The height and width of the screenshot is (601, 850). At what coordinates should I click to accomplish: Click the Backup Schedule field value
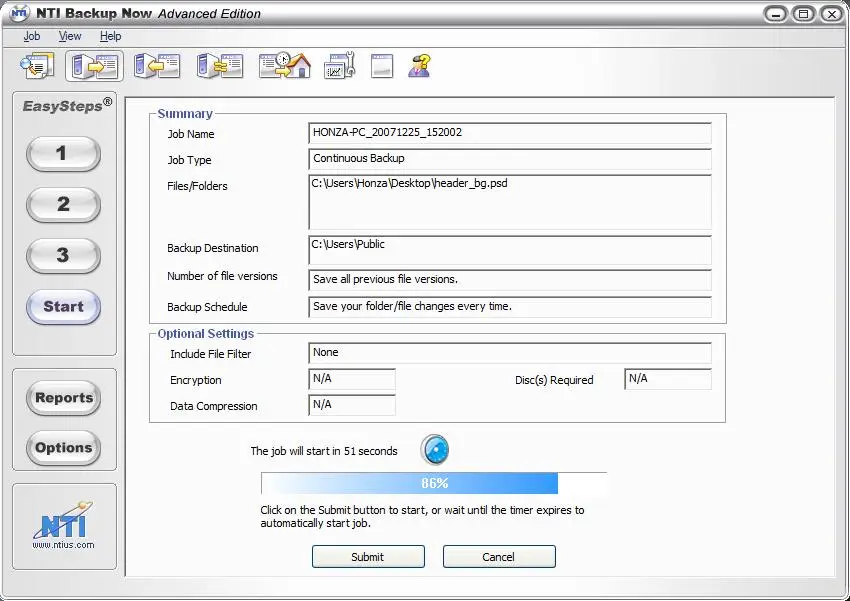(510, 307)
